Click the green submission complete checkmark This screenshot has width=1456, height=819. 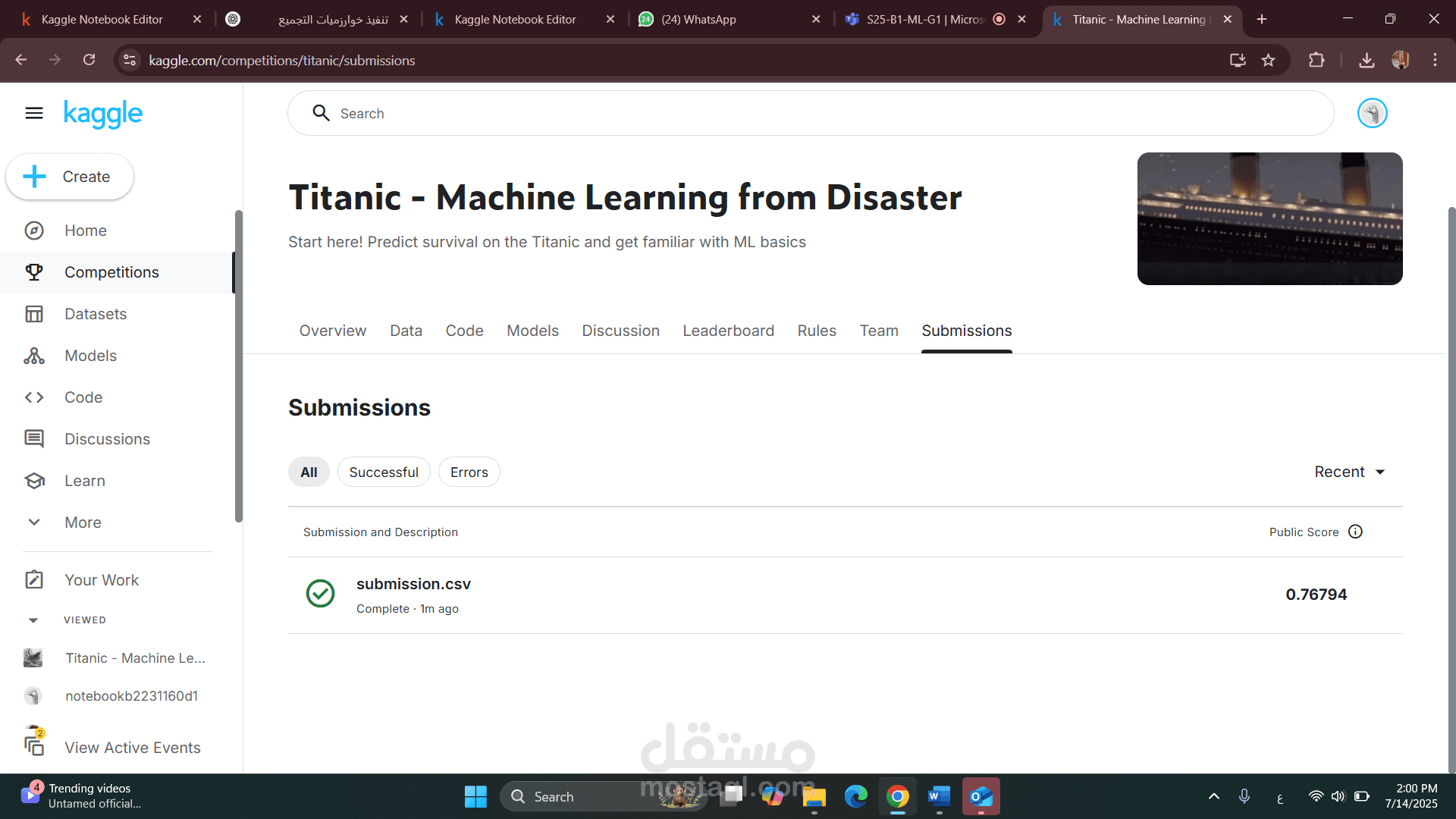(320, 594)
